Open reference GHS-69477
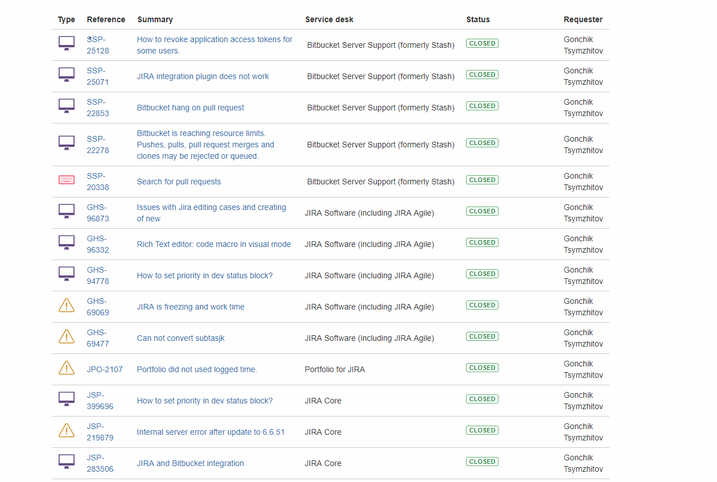717x482 pixels. [x=98, y=338]
